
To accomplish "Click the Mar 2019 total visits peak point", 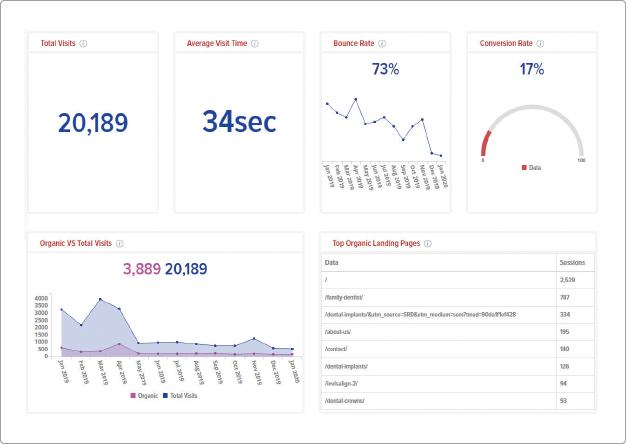I will point(100,299).
